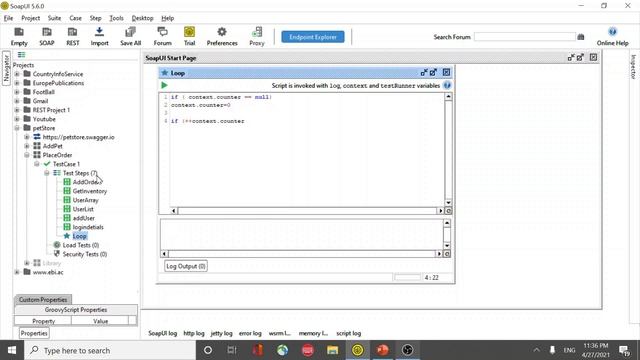The image size is (640, 360).
Task: Expand the EuropePublications project
Action: pos(17,83)
